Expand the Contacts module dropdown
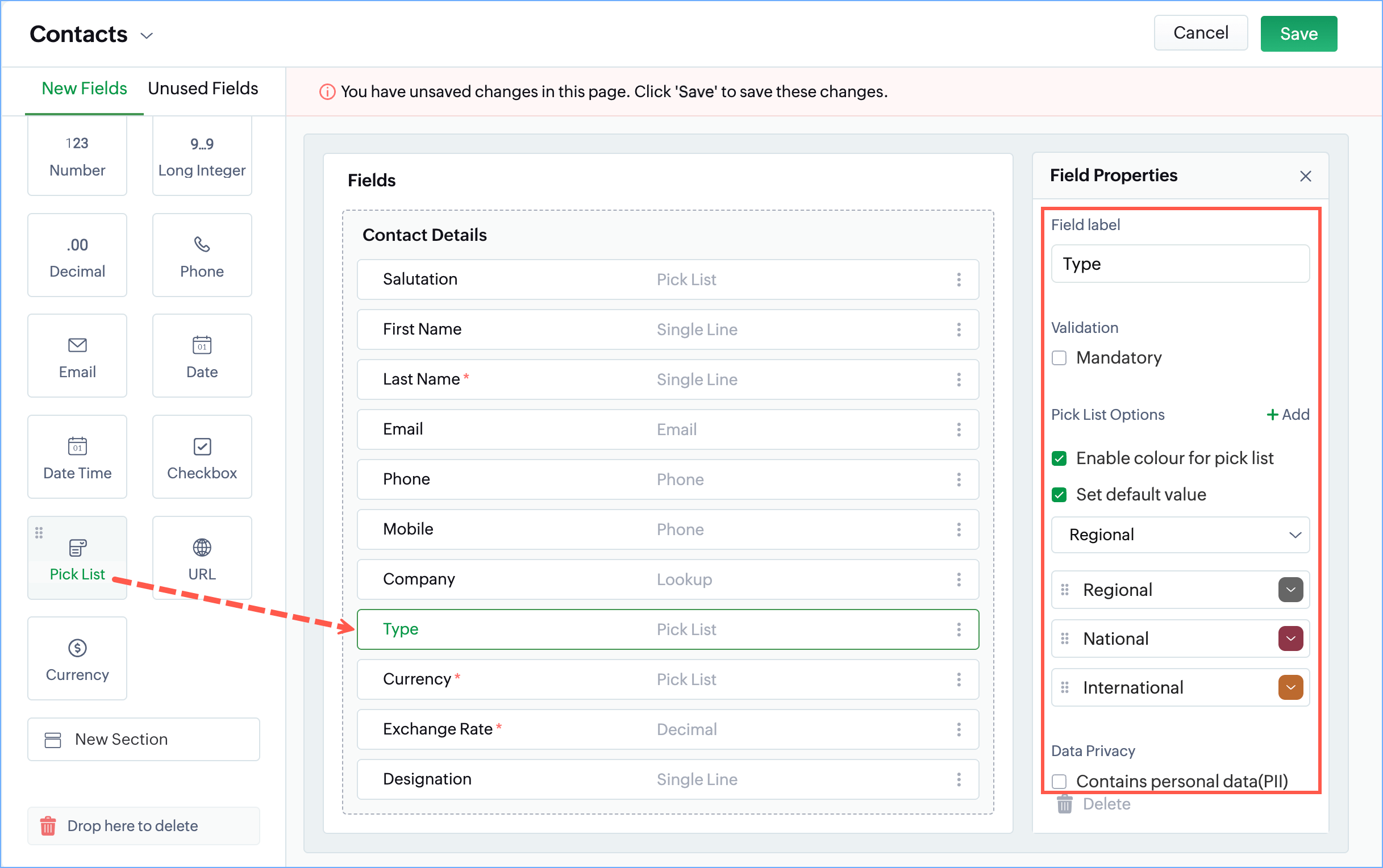Screen dimensions: 1383x868 147,36
